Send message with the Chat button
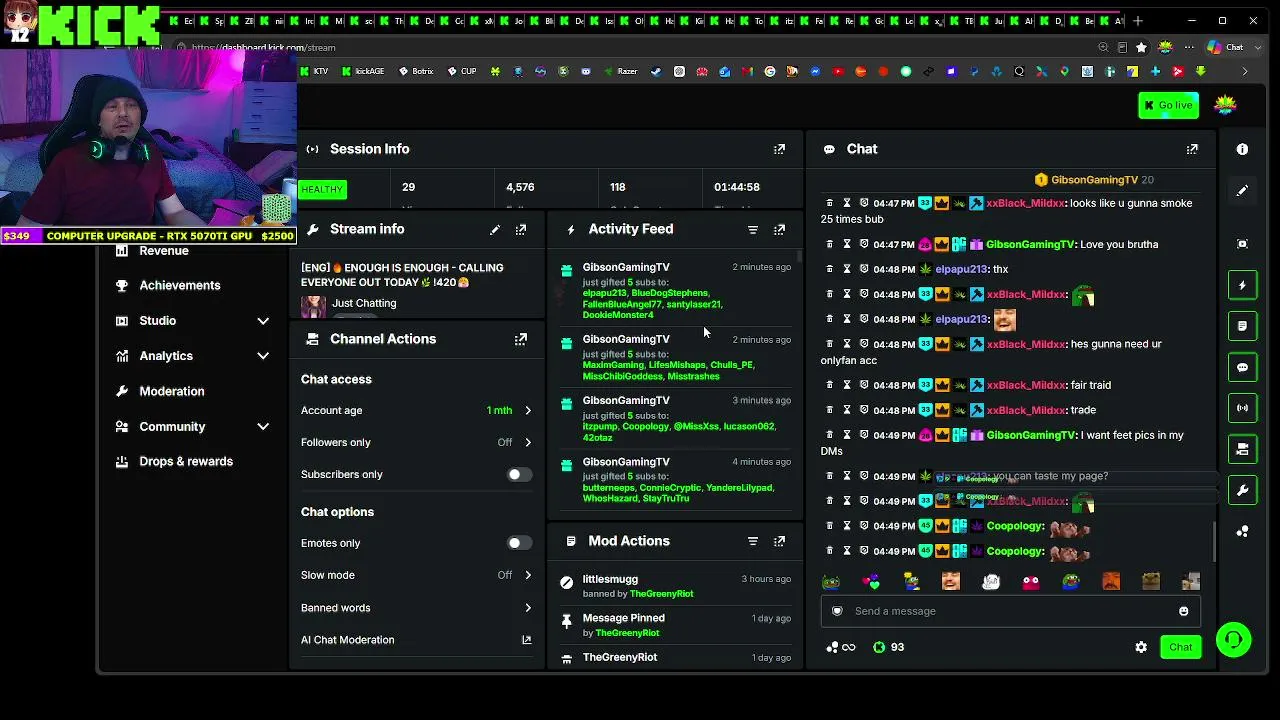Viewport: 1280px width, 720px height. pos(1181,647)
